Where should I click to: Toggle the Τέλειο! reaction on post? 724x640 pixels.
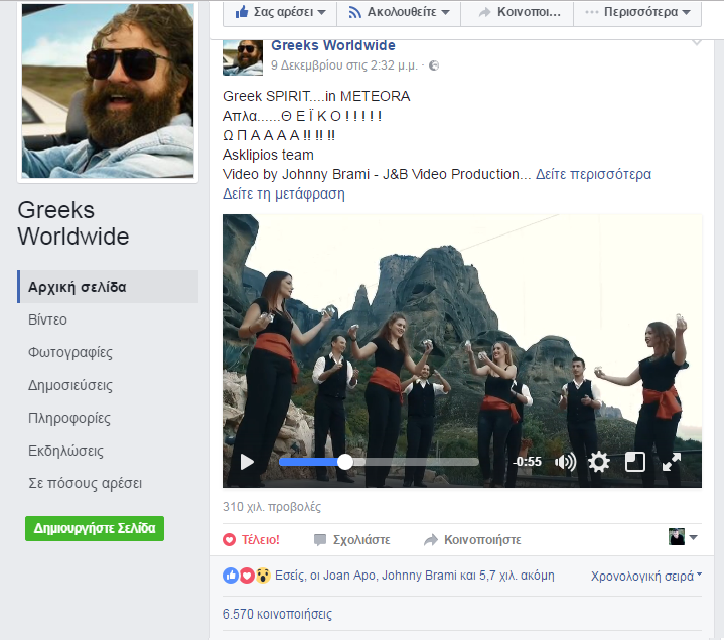251,539
